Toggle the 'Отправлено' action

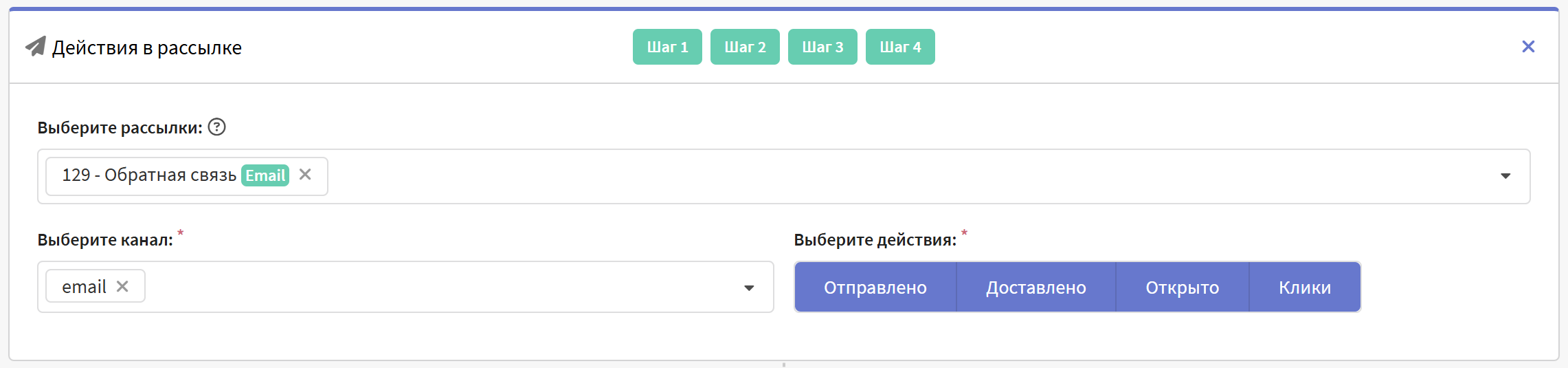point(875,288)
